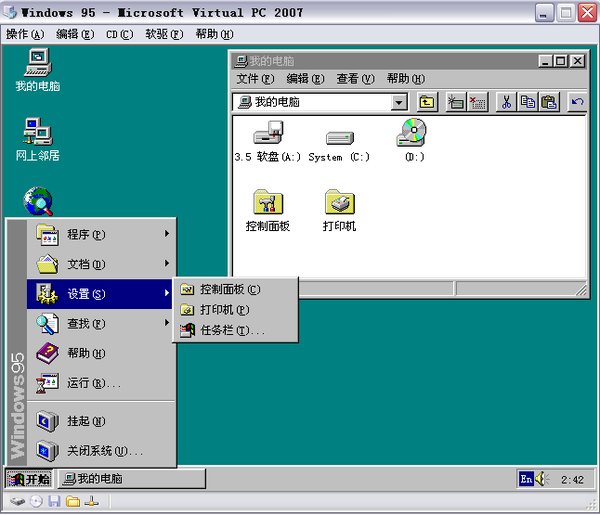The height and width of the screenshot is (515, 600).
Task: Open 帮助(H) in Start menu
Action: point(101,353)
